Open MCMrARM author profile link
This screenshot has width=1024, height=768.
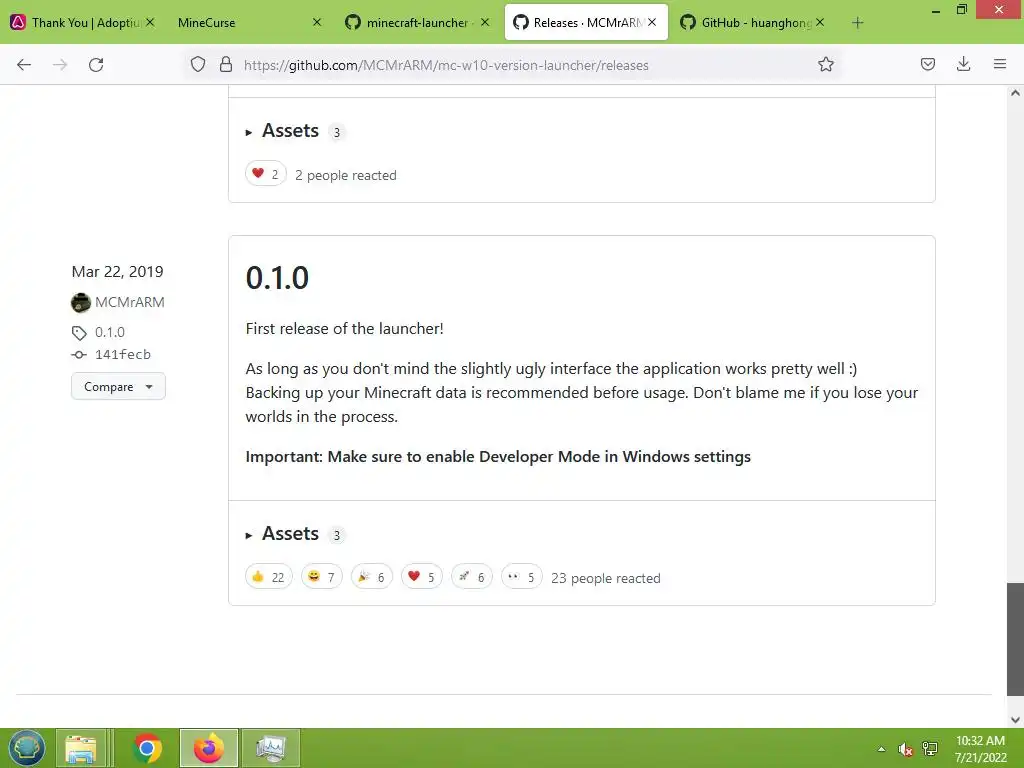click(130, 302)
